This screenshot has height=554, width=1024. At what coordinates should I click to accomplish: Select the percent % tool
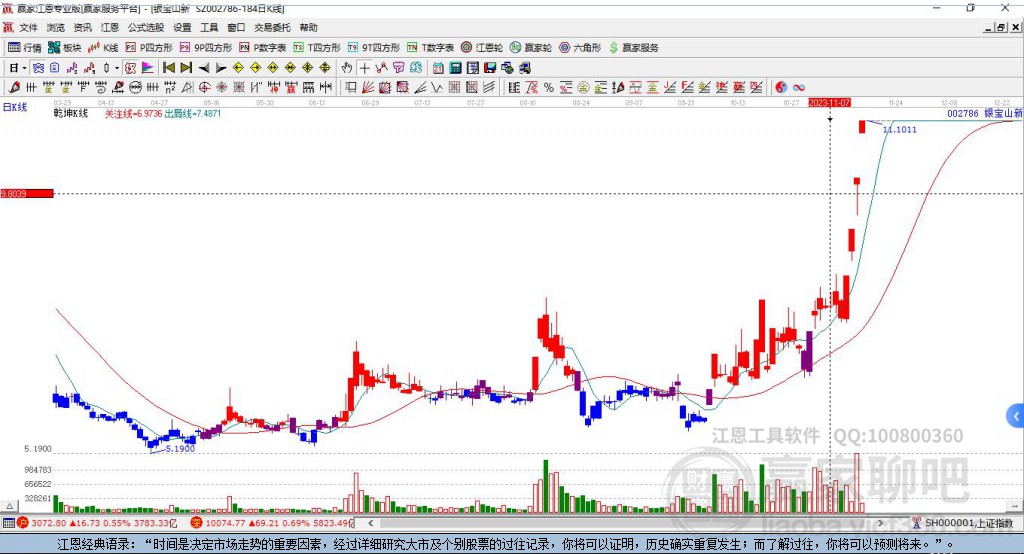(x=549, y=87)
